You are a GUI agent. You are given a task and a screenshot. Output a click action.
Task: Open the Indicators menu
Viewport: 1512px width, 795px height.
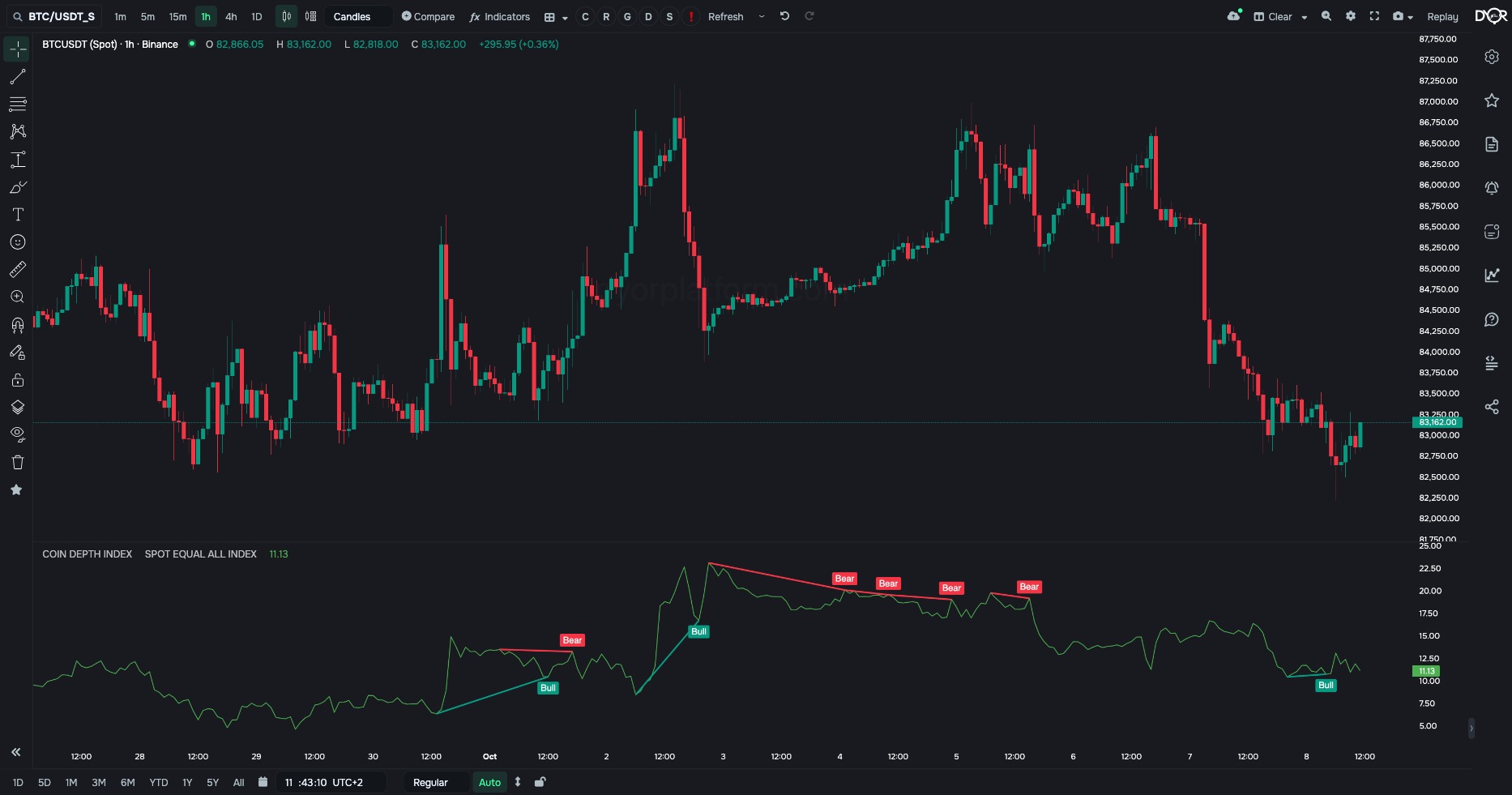coord(500,16)
